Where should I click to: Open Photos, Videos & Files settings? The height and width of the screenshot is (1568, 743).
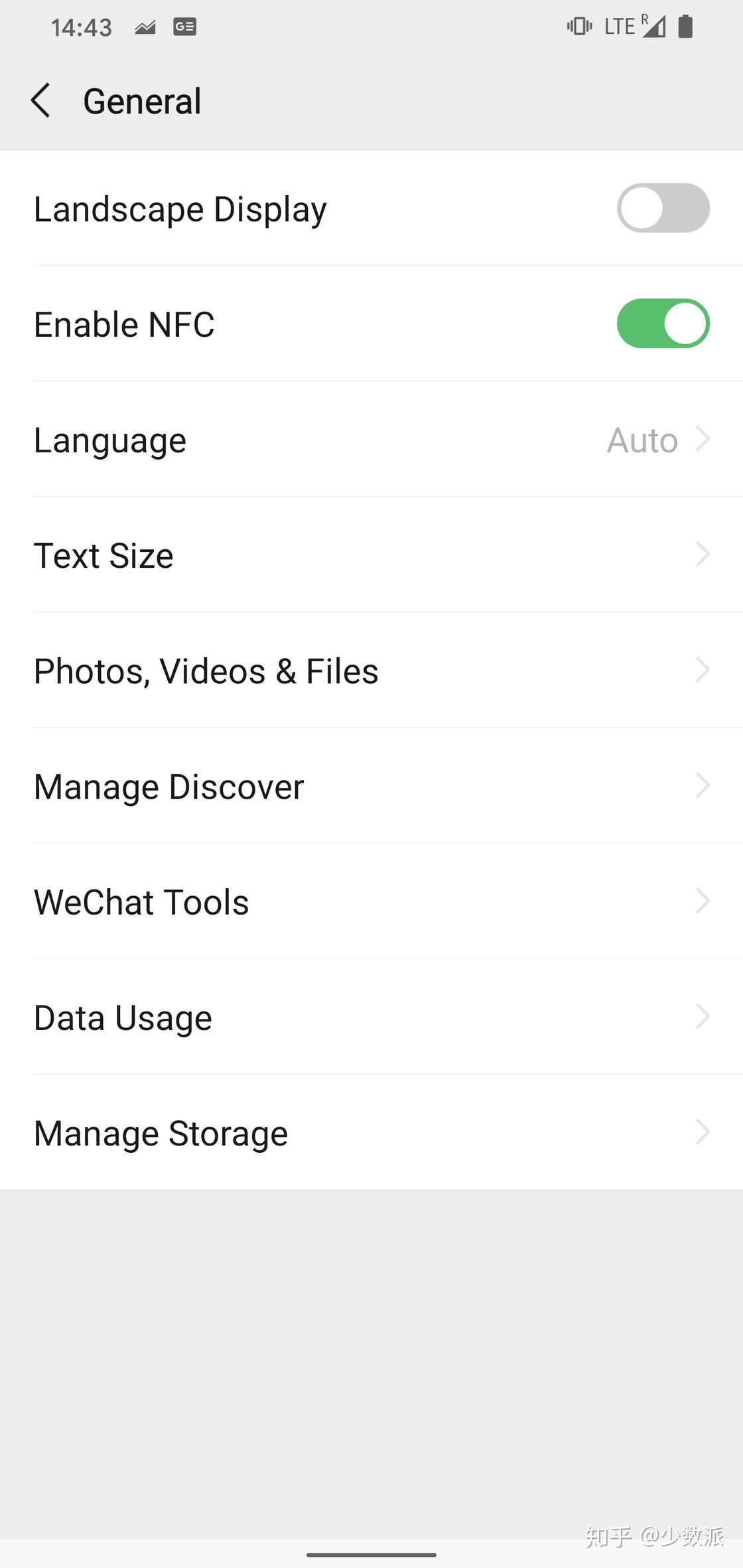point(206,671)
